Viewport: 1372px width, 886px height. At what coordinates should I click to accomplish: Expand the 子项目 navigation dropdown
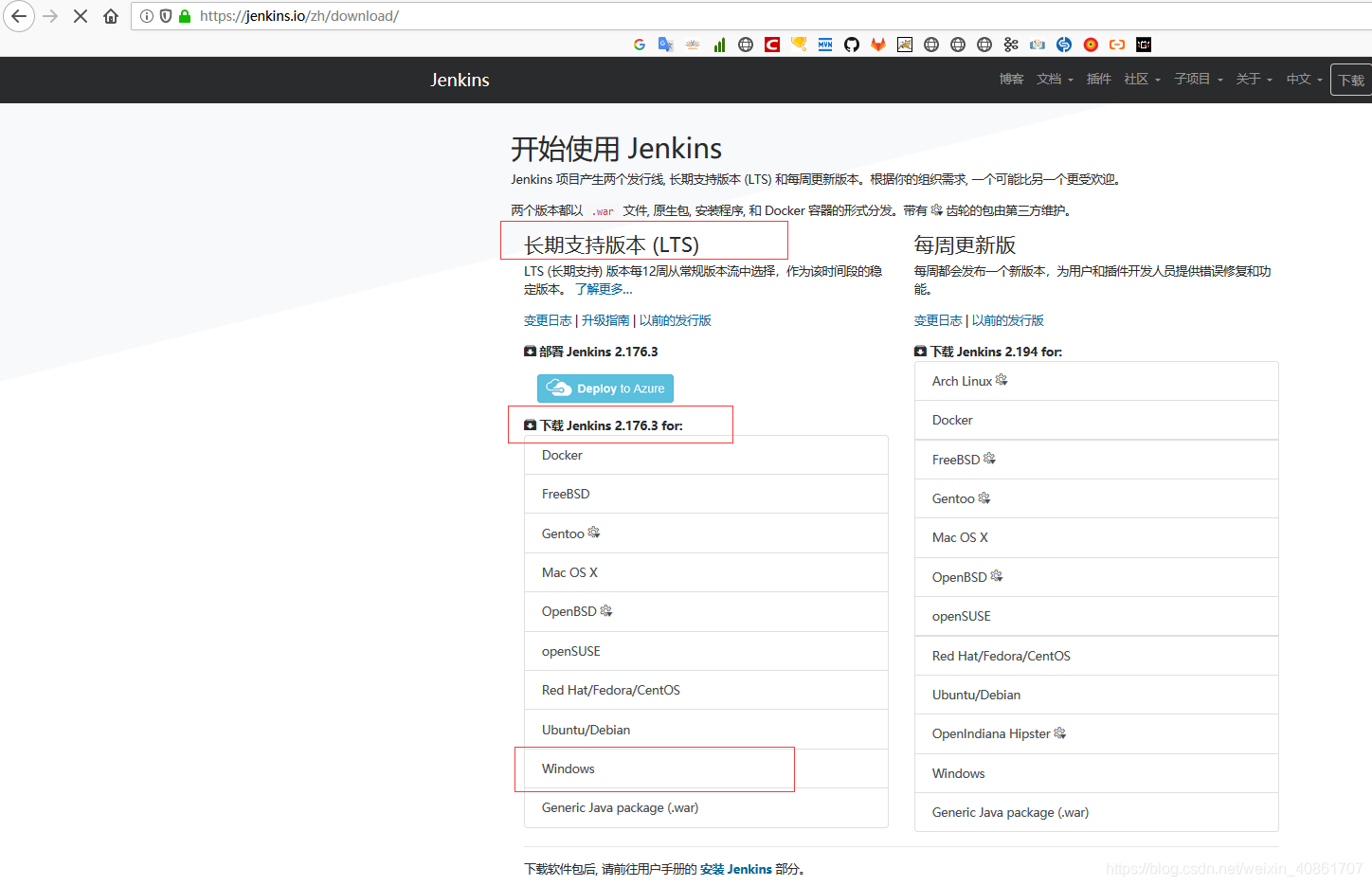[1199, 80]
